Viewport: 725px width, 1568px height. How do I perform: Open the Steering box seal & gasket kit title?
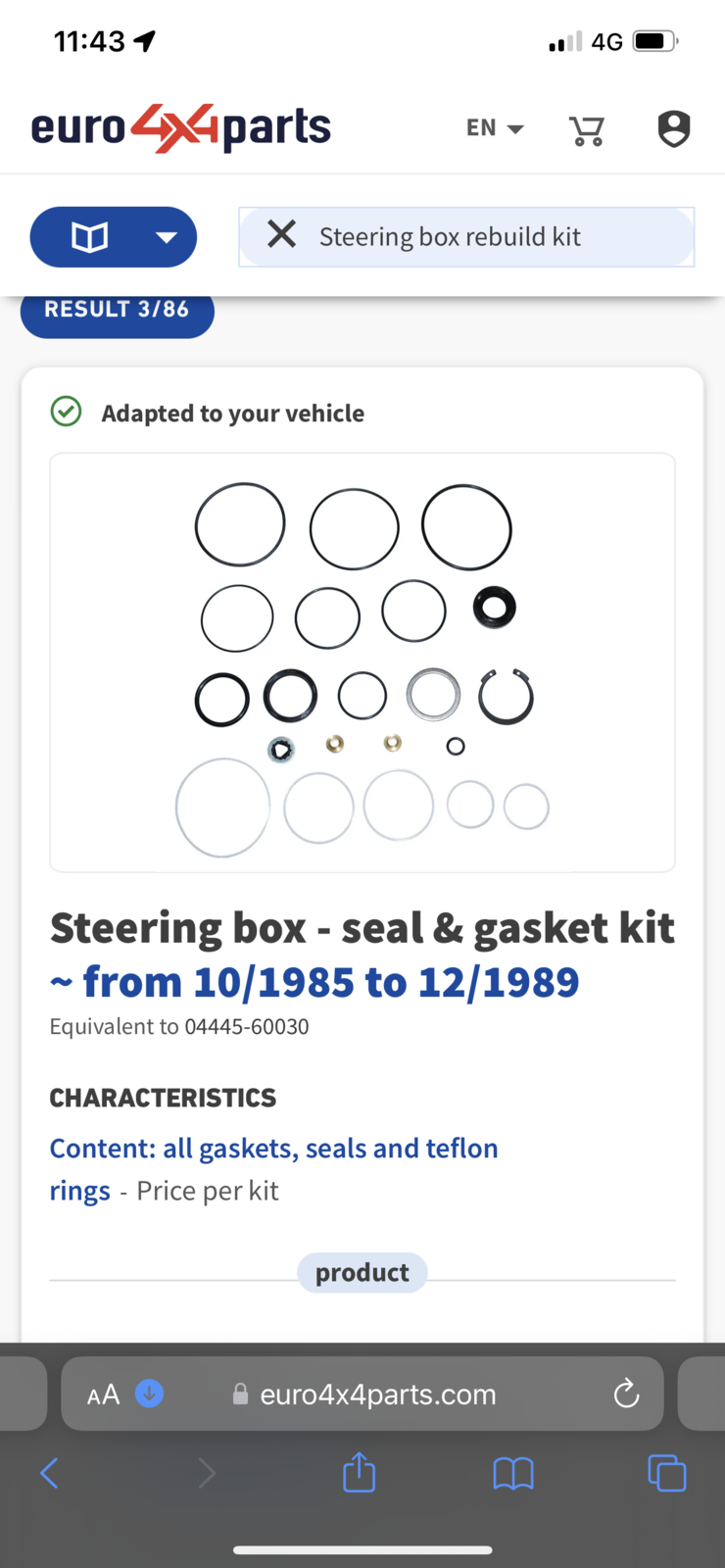362,955
